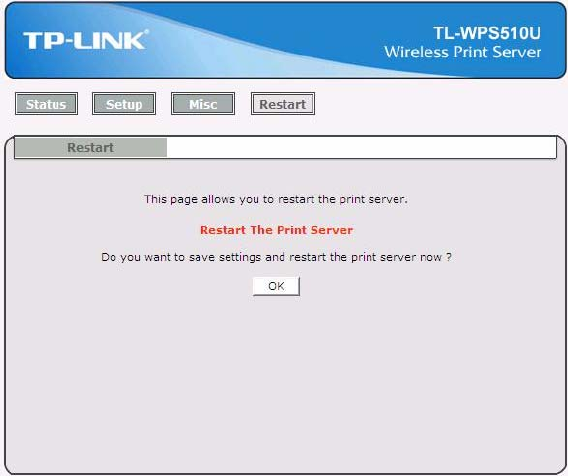The width and height of the screenshot is (568, 476).
Task: Click the gray Restart section tab
Action: click(x=91, y=147)
